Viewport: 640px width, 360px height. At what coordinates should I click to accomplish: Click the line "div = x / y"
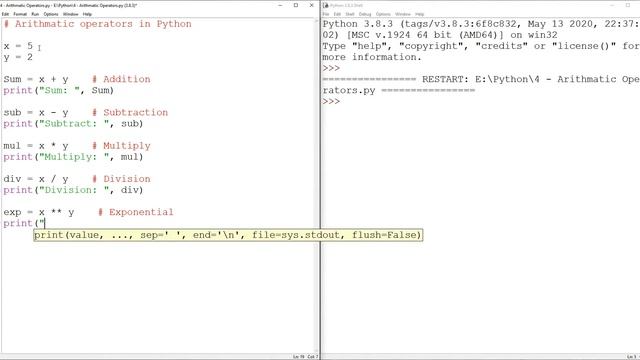[x=36, y=179]
